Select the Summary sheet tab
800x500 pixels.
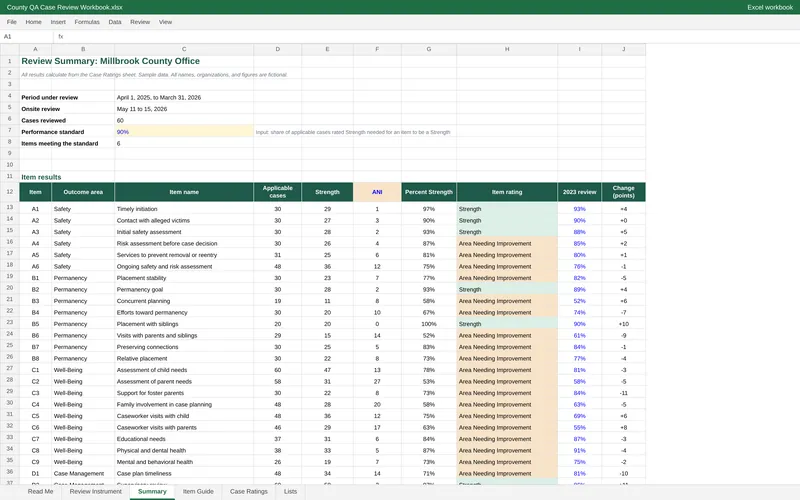[x=152, y=491]
